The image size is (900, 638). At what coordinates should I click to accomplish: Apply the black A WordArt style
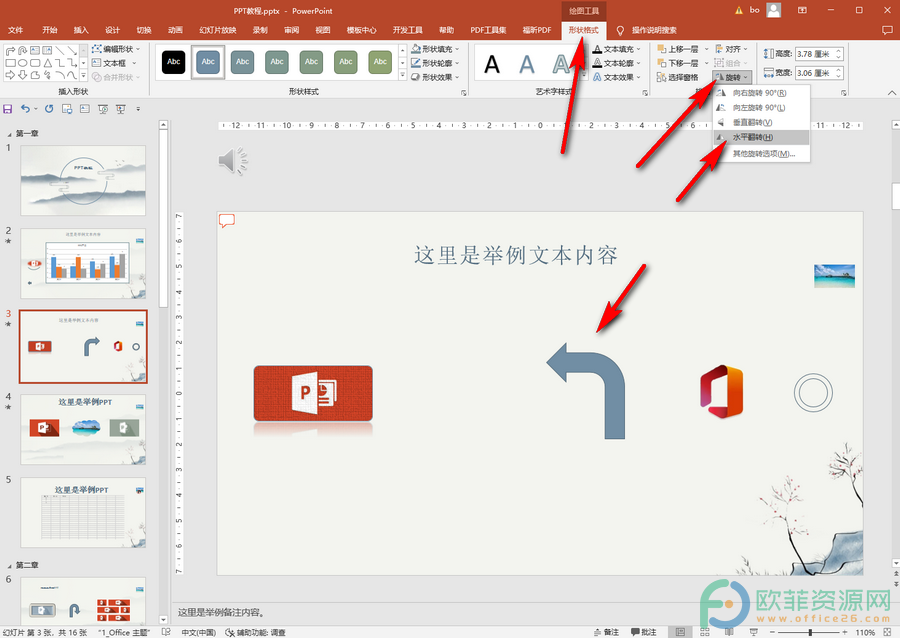click(x=492, y=64)
